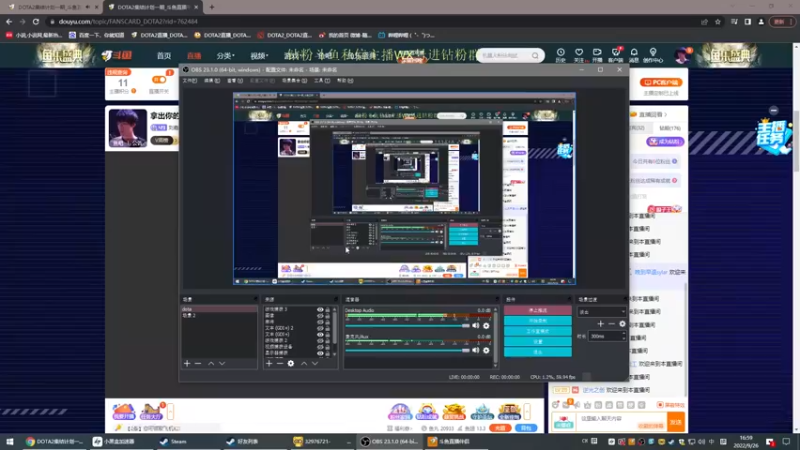This screenshot has height=450, width=800.
Task: Toggle visibility of 文本 (GDI+) source
Action: point(320,334)
